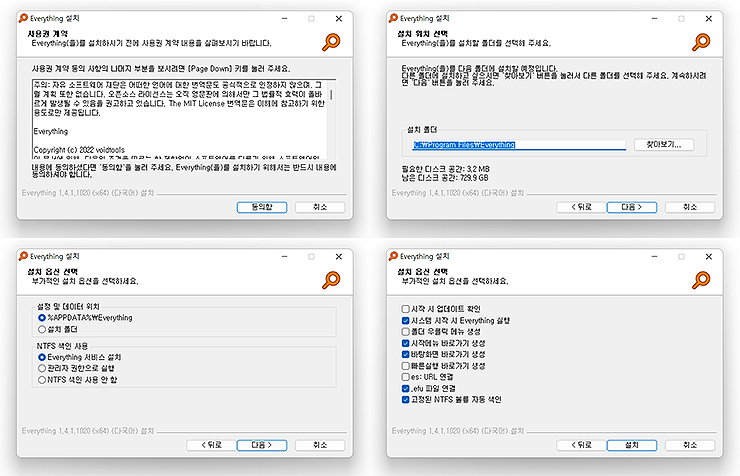
Task: Click < 뒤로 in the checkbox options window
Action: (581, 445)
